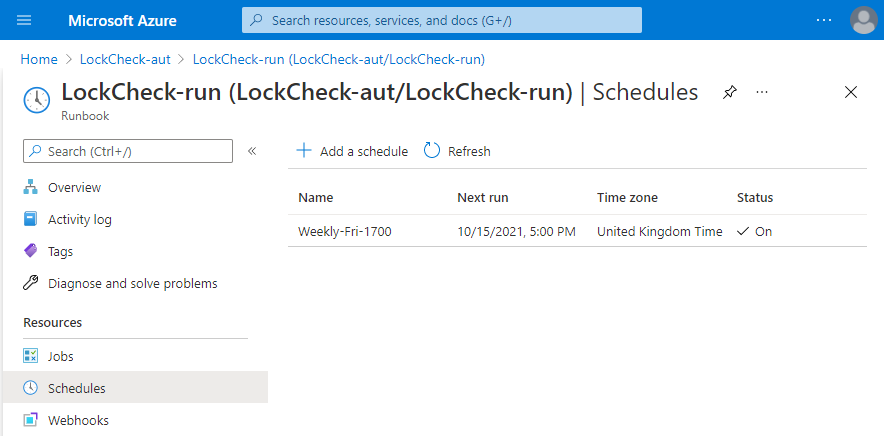
Task: Click the Activity log book icon
Action: [x=30, y=219]
